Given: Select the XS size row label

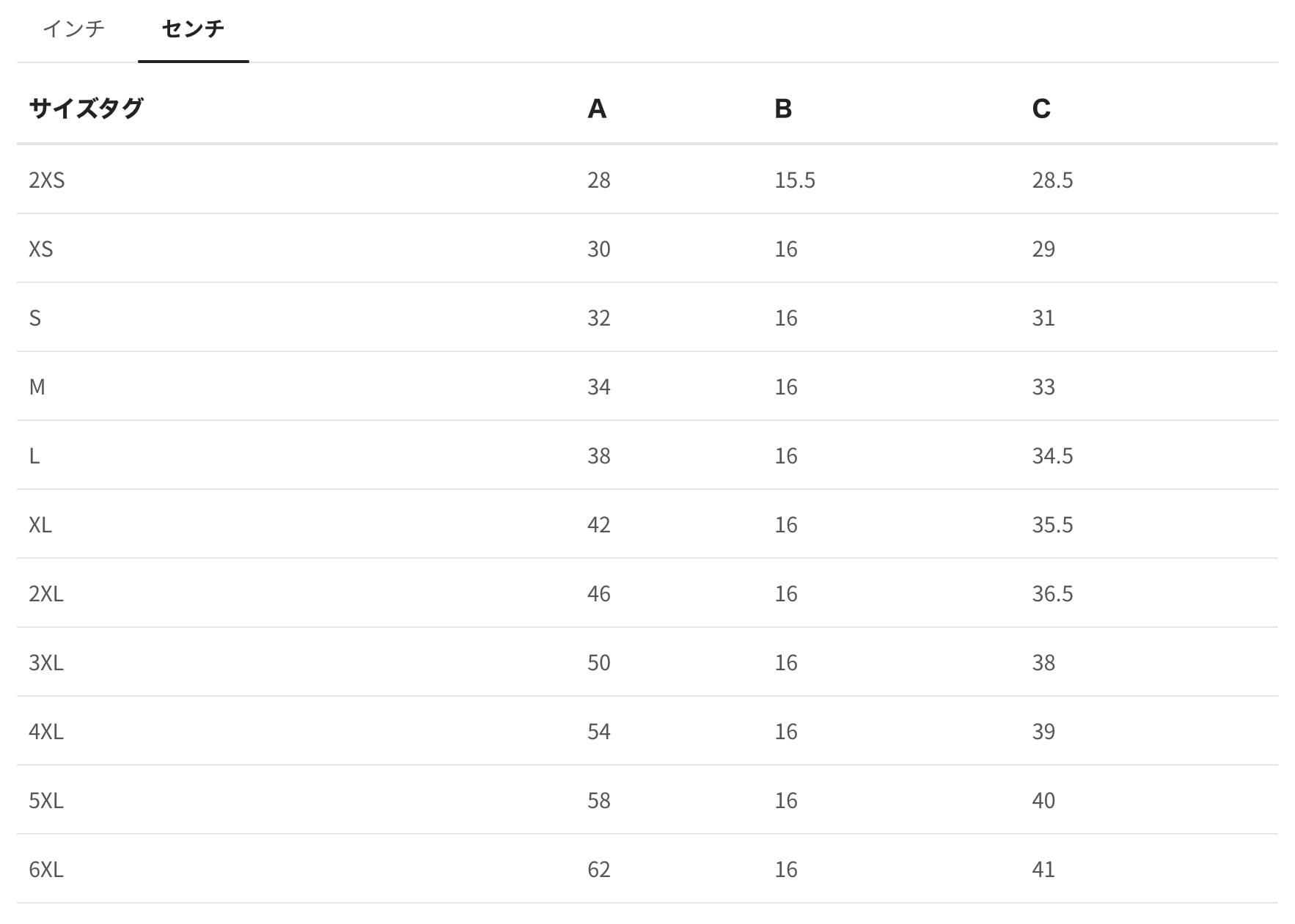Looking at the screenshot, I should tap(41, 249).
